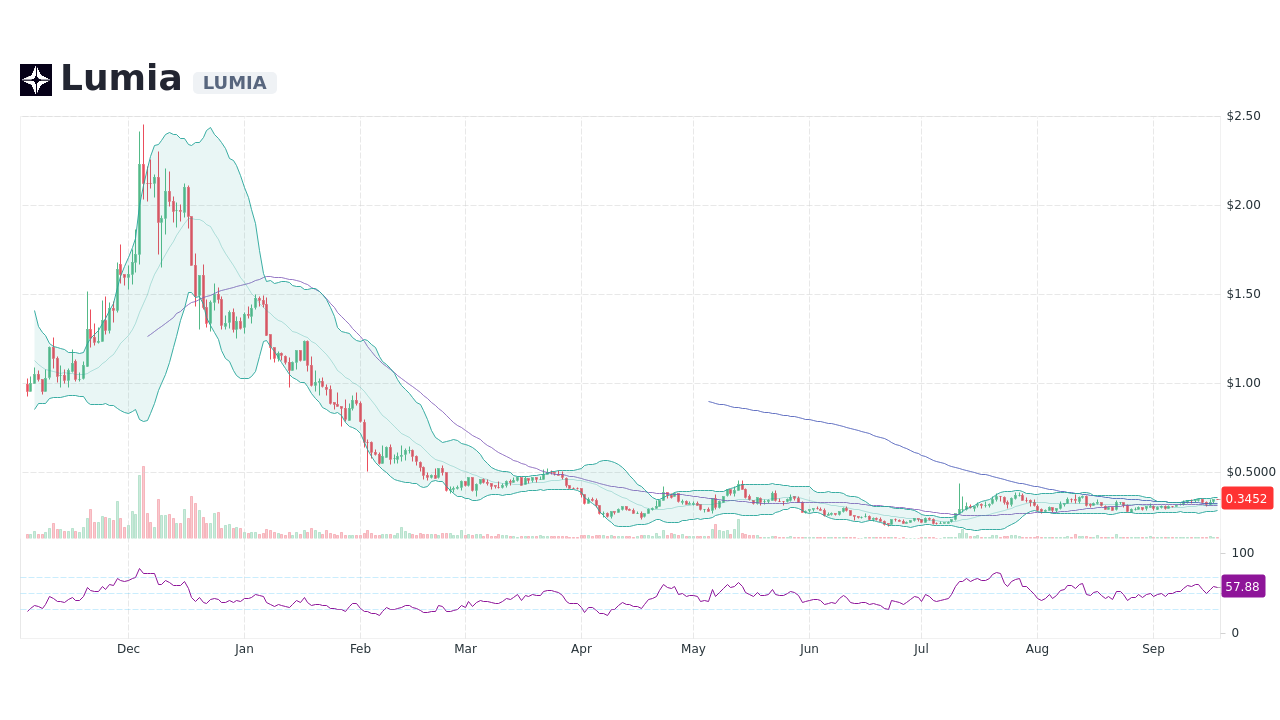Select the $1.00 gridline label
The width and height of the screenshot is (1280, 720).
point(1241,383)
